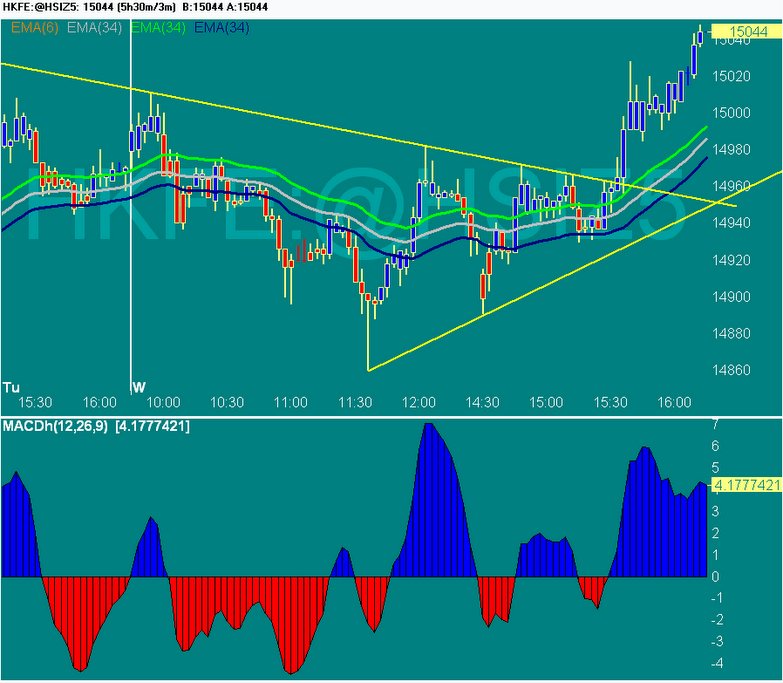The height and width of the screenshot is (683, 783).
Task: Click the 12:00 time axis label
Action: [x=418, y=402]
